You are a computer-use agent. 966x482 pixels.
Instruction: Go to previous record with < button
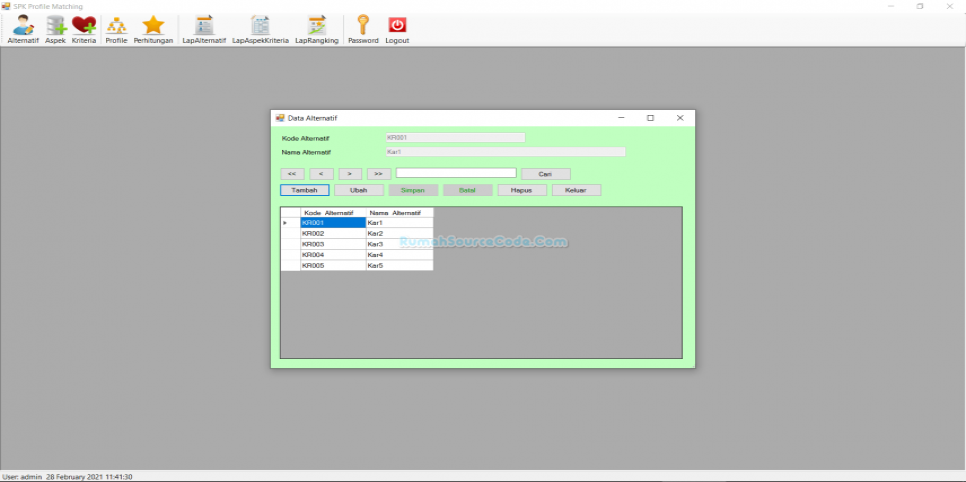321,174
